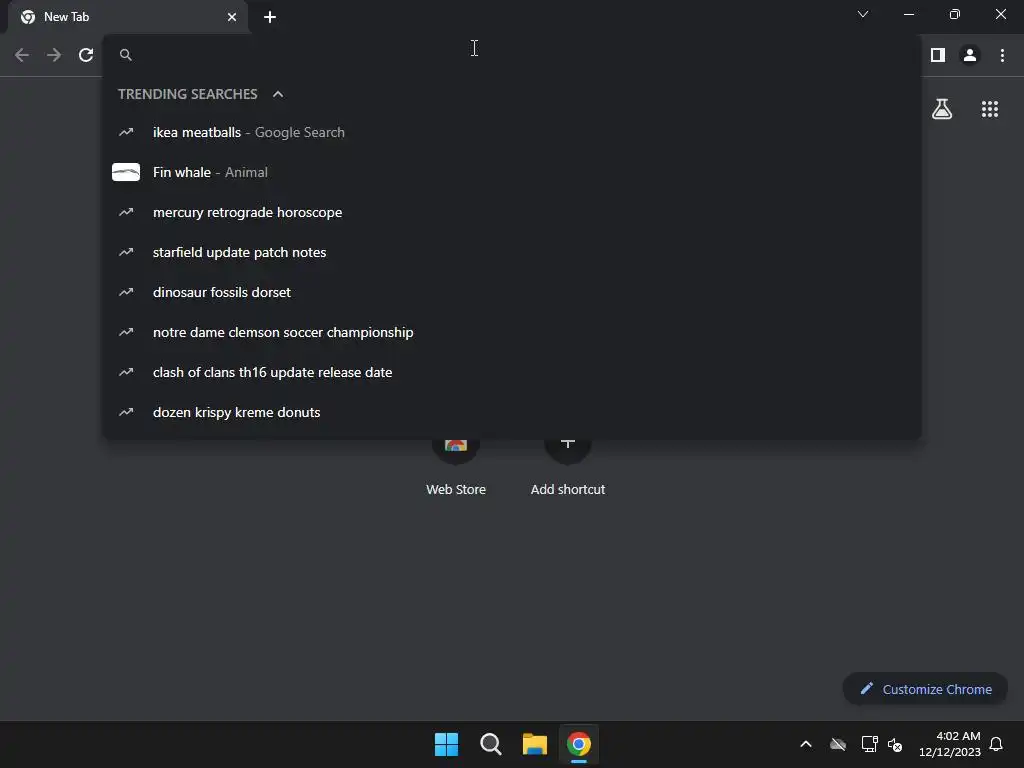Click the trending arrow beside starfield update

click(x=126, y=252)
